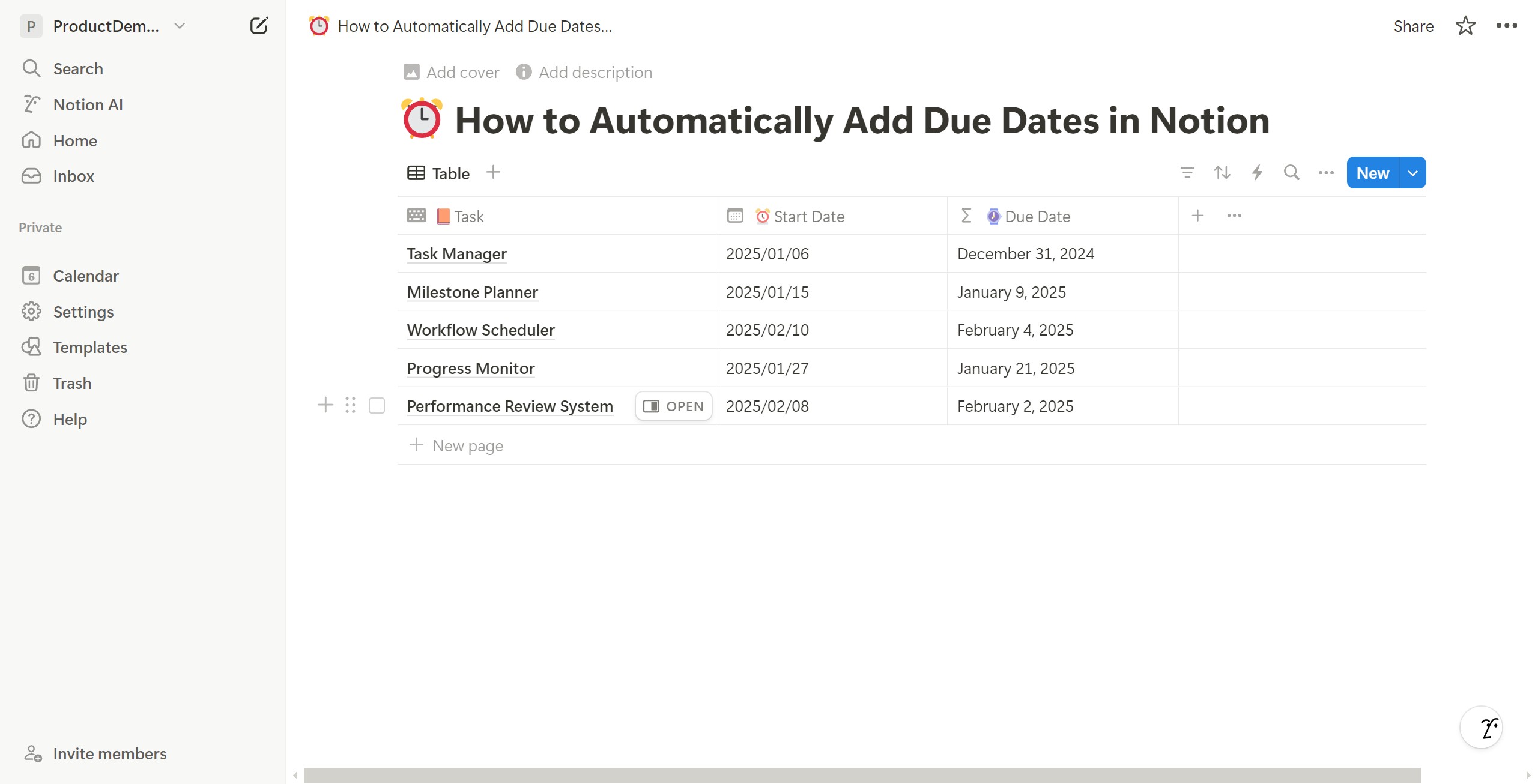
Task: Open the Milestone Planner page
Action: click(x=472, y=292)
